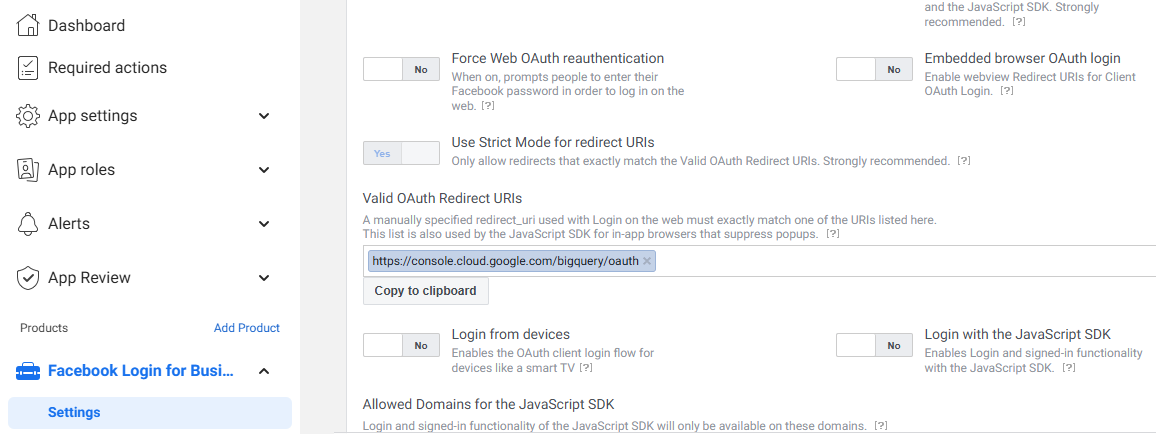Collapse Facebook Login for Business section
The width and height of the screenshot is (1156, 434).
coord(264,372)
